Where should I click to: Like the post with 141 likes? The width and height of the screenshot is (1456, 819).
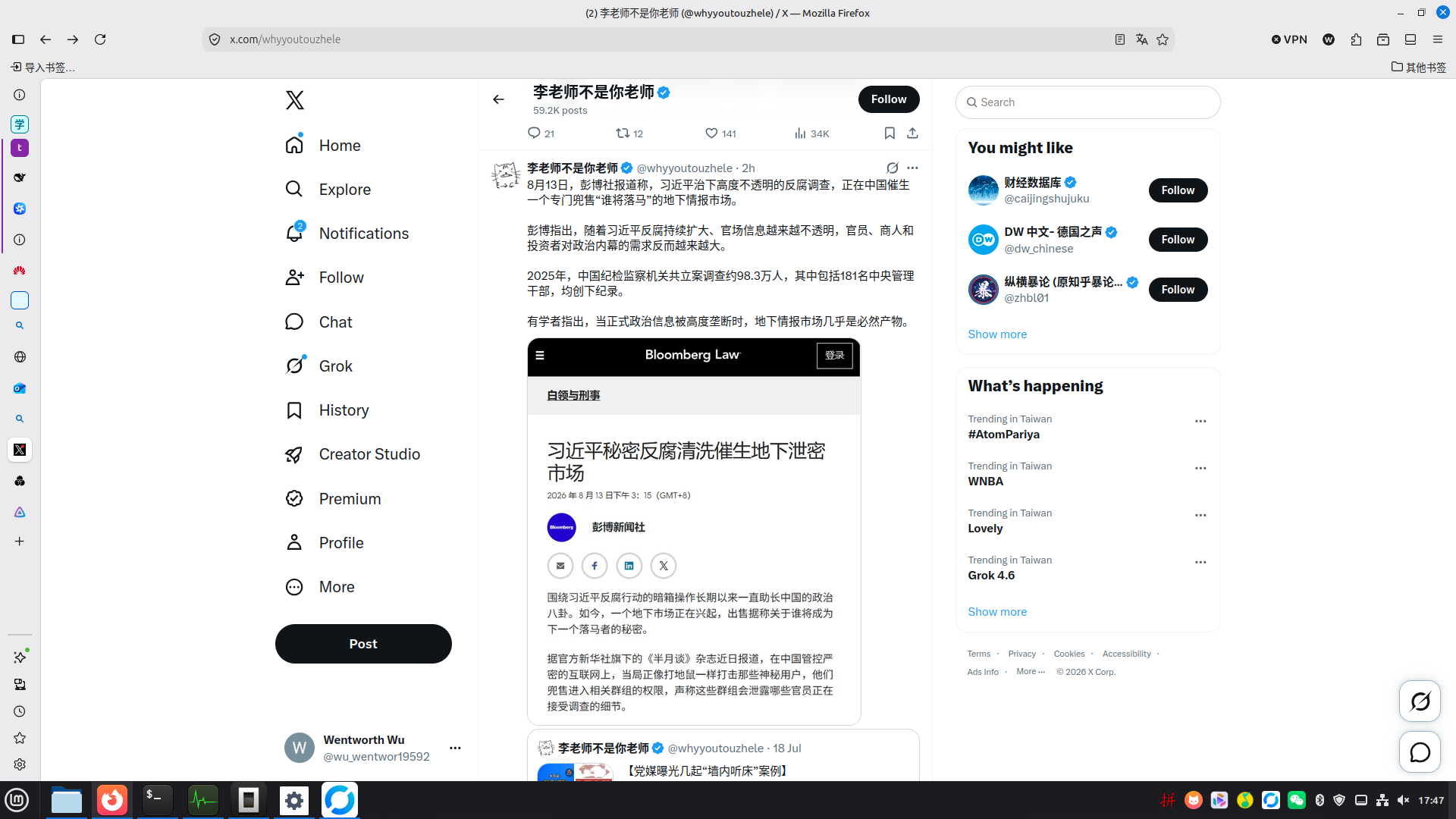coord(720,133)
